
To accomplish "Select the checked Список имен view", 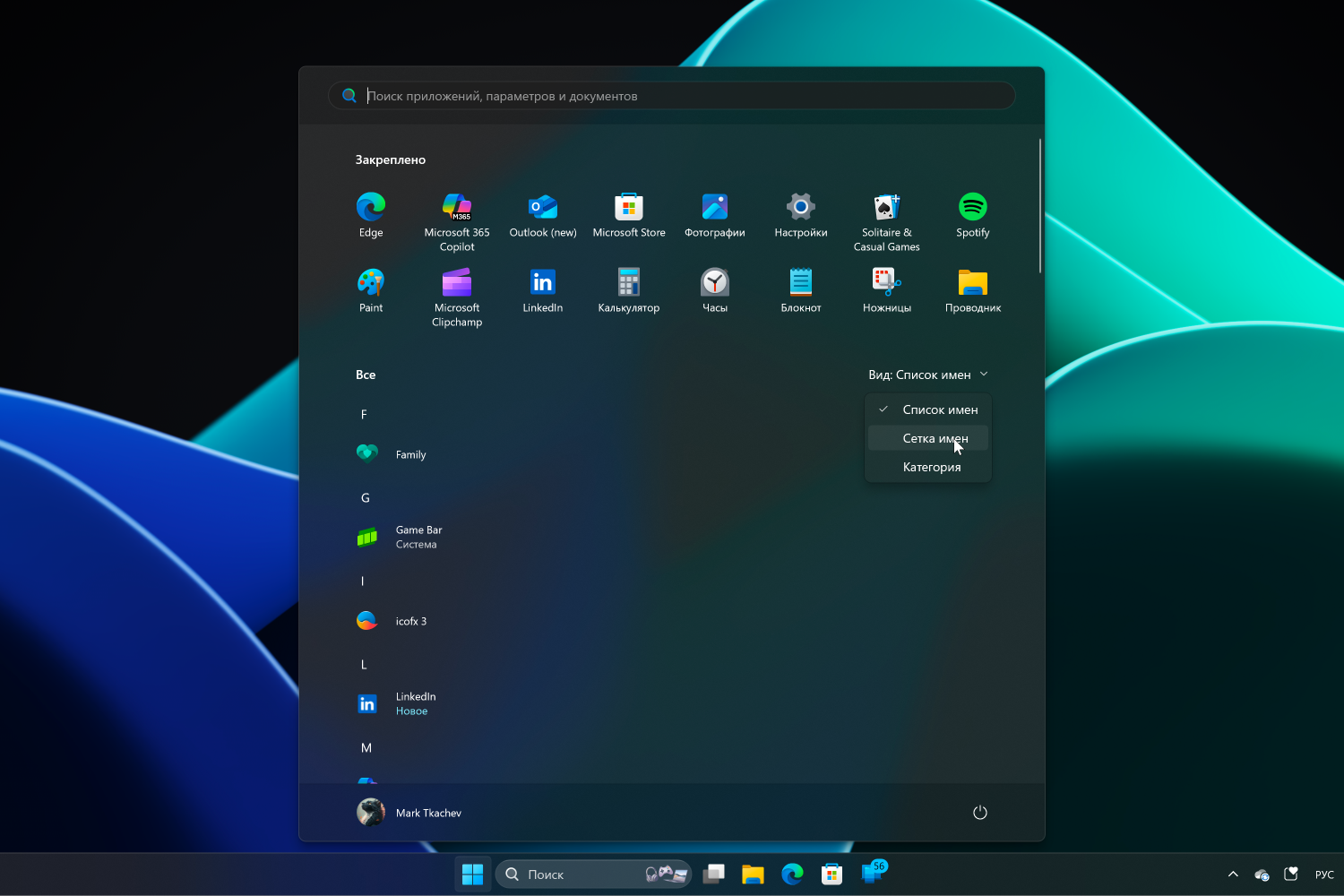I will (x=928, y=409).
